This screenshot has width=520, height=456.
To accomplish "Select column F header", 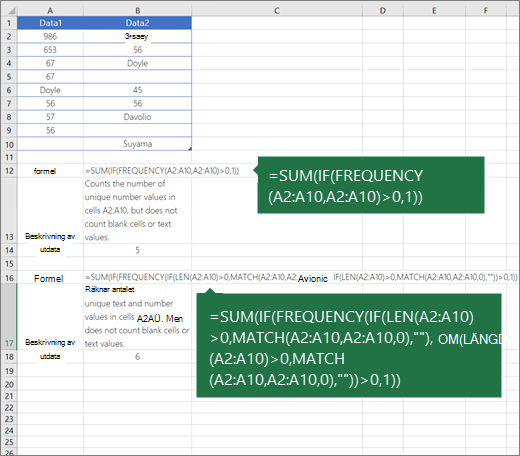I will pos(486,11).
